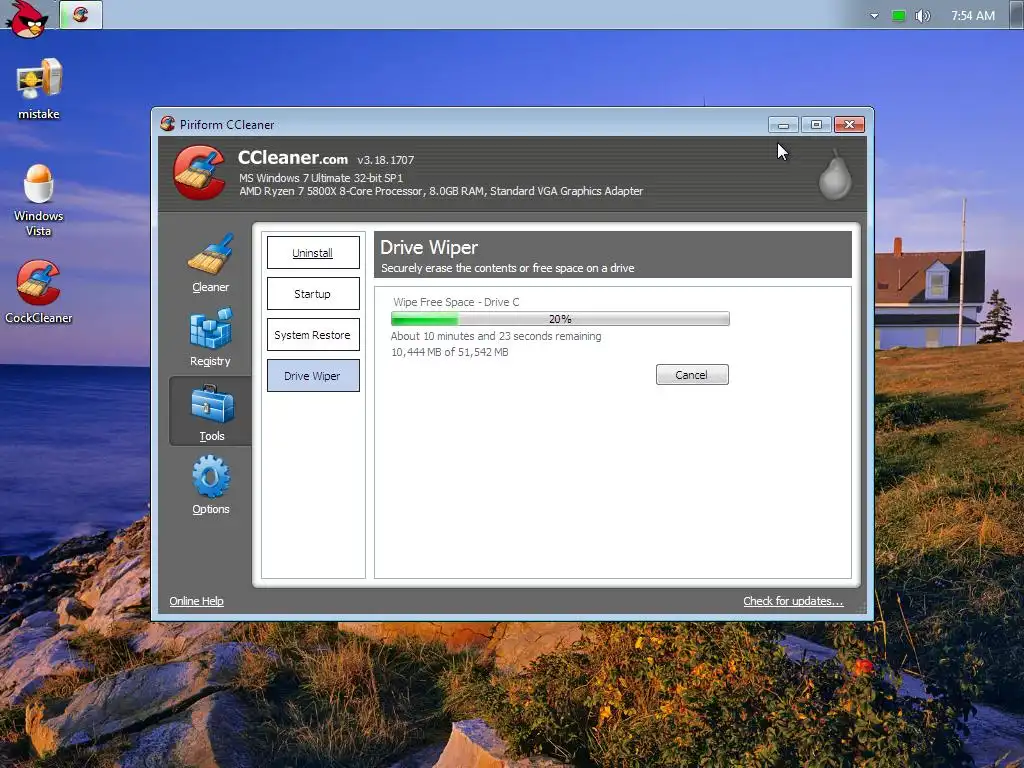Switch to the Uninstall tab

point(313,253)
